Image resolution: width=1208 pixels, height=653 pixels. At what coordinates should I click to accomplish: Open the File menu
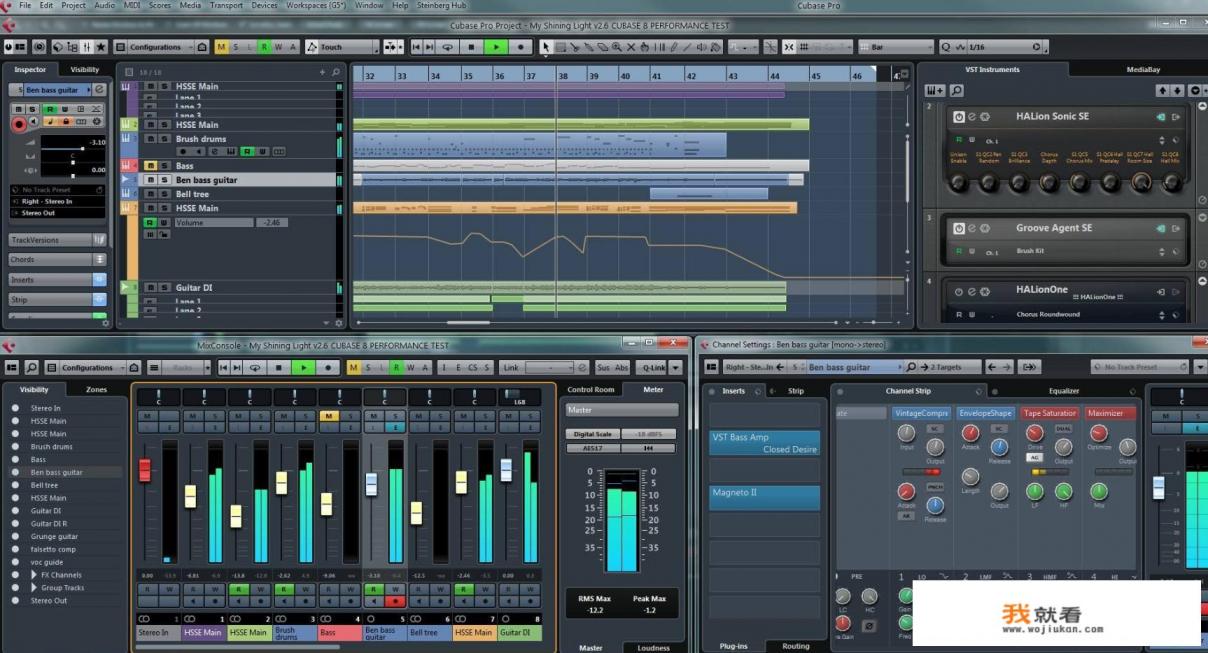point(25,5)
